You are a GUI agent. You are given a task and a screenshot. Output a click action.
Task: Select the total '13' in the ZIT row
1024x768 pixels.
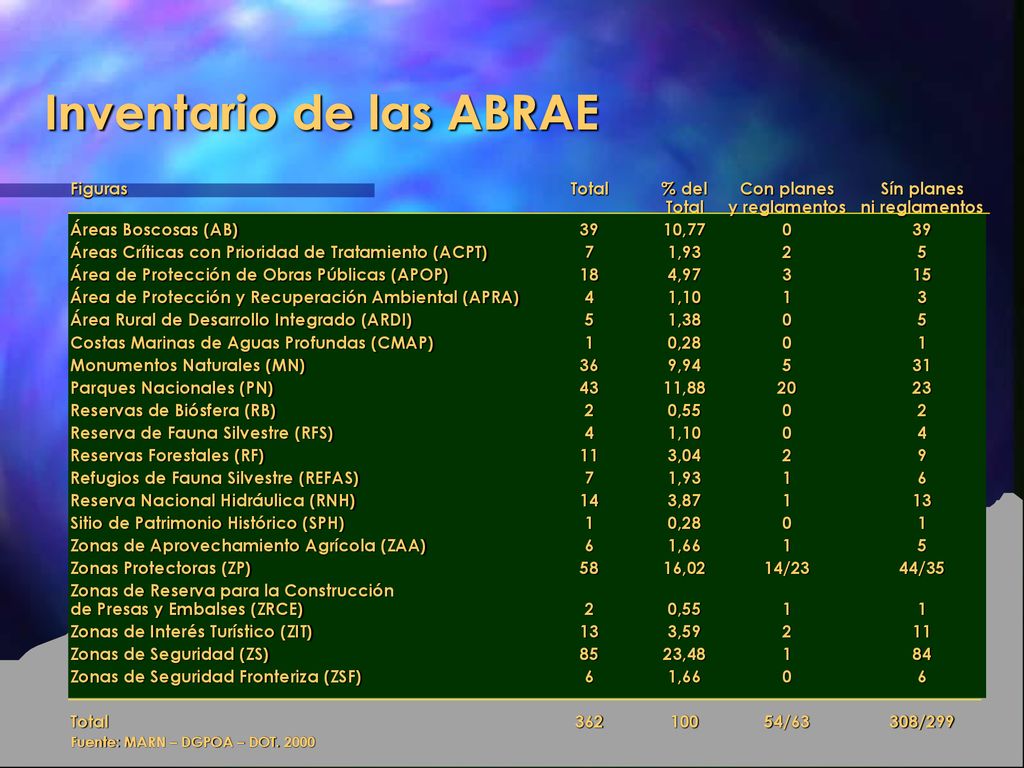(x=589, y=632)
